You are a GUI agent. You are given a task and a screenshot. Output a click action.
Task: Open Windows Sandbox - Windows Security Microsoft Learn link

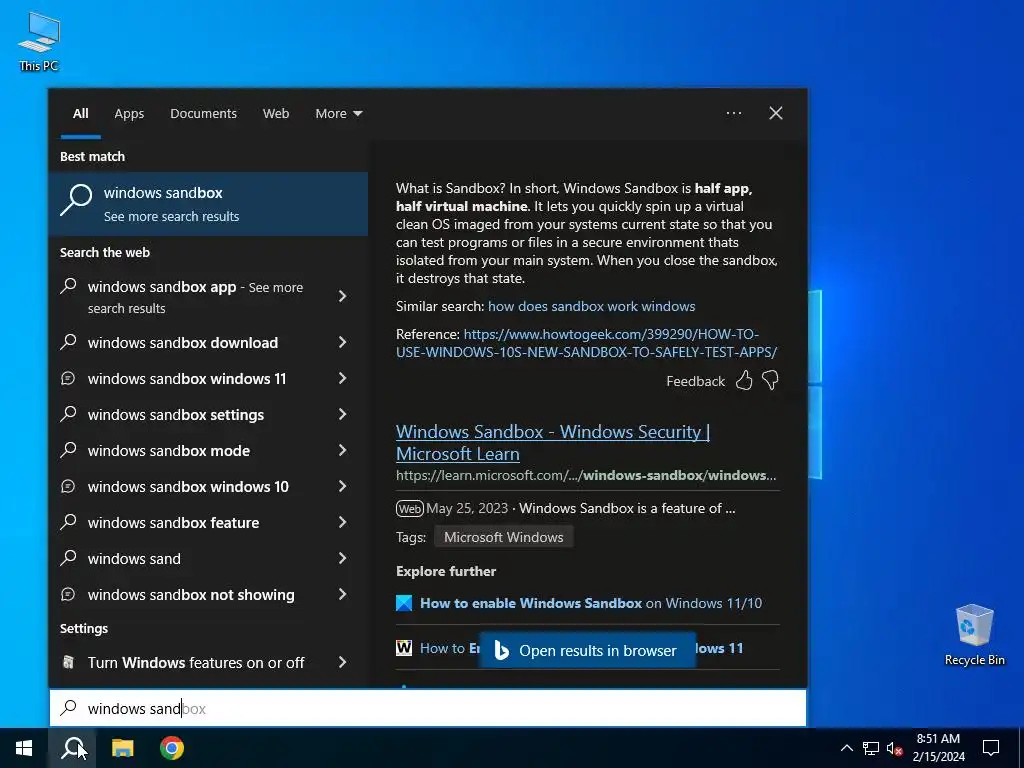(x=552, y=442)
